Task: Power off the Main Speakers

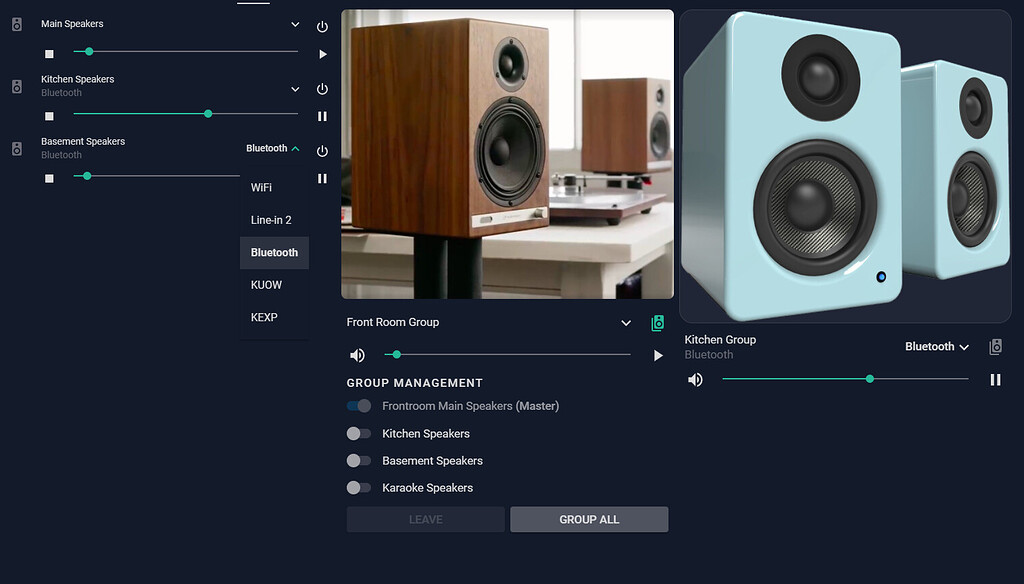Action: pos(321,26)
